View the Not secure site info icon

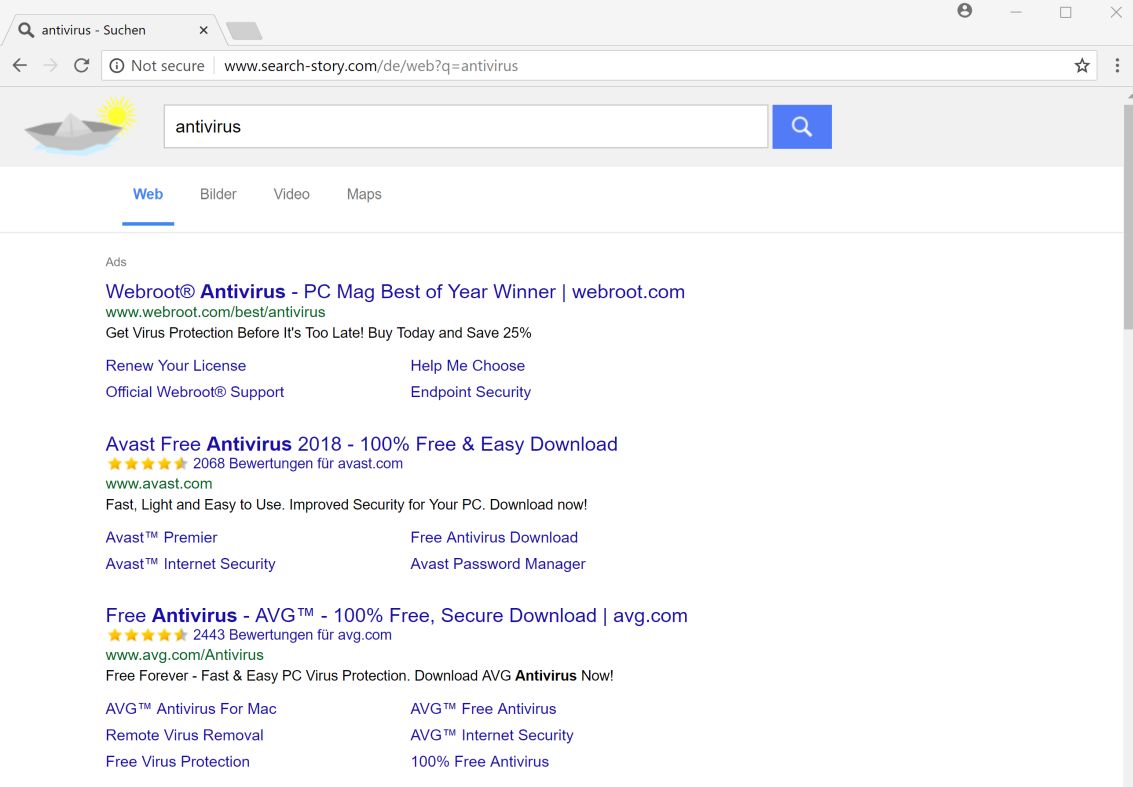pyautogui.click(x=117, y=66)
